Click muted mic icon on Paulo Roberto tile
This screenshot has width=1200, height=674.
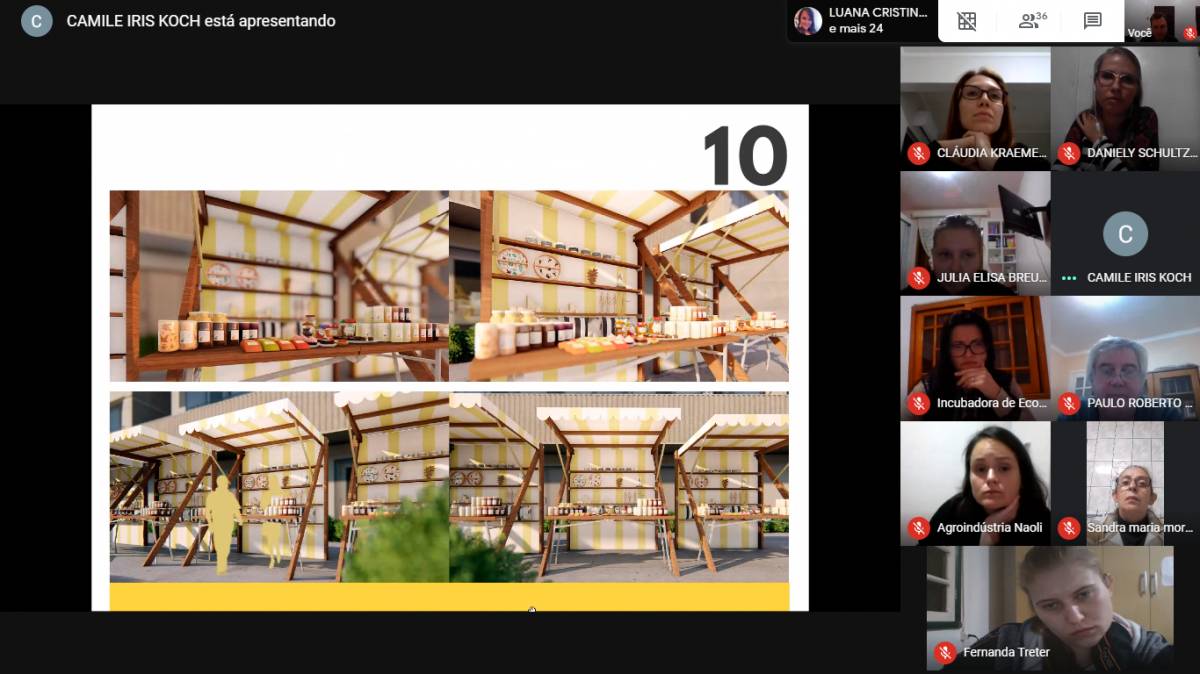tap(1068, 403)
